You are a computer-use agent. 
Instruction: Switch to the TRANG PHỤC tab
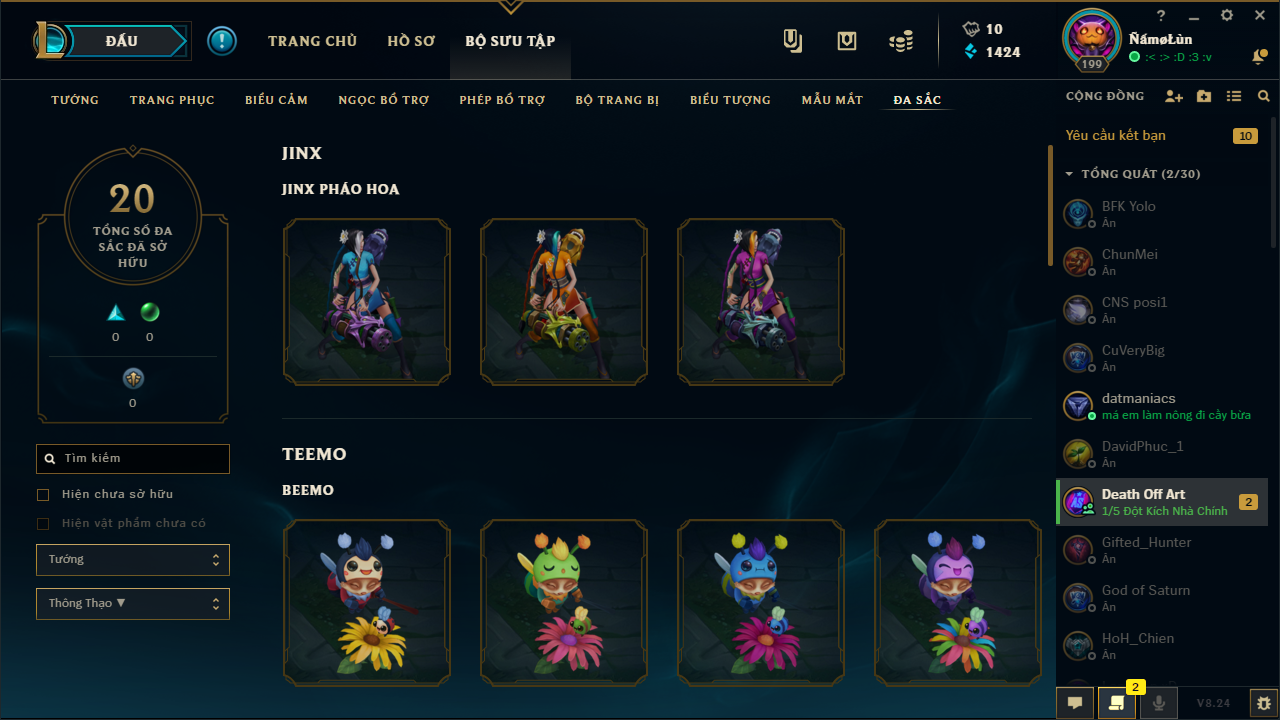coord(172,100)
